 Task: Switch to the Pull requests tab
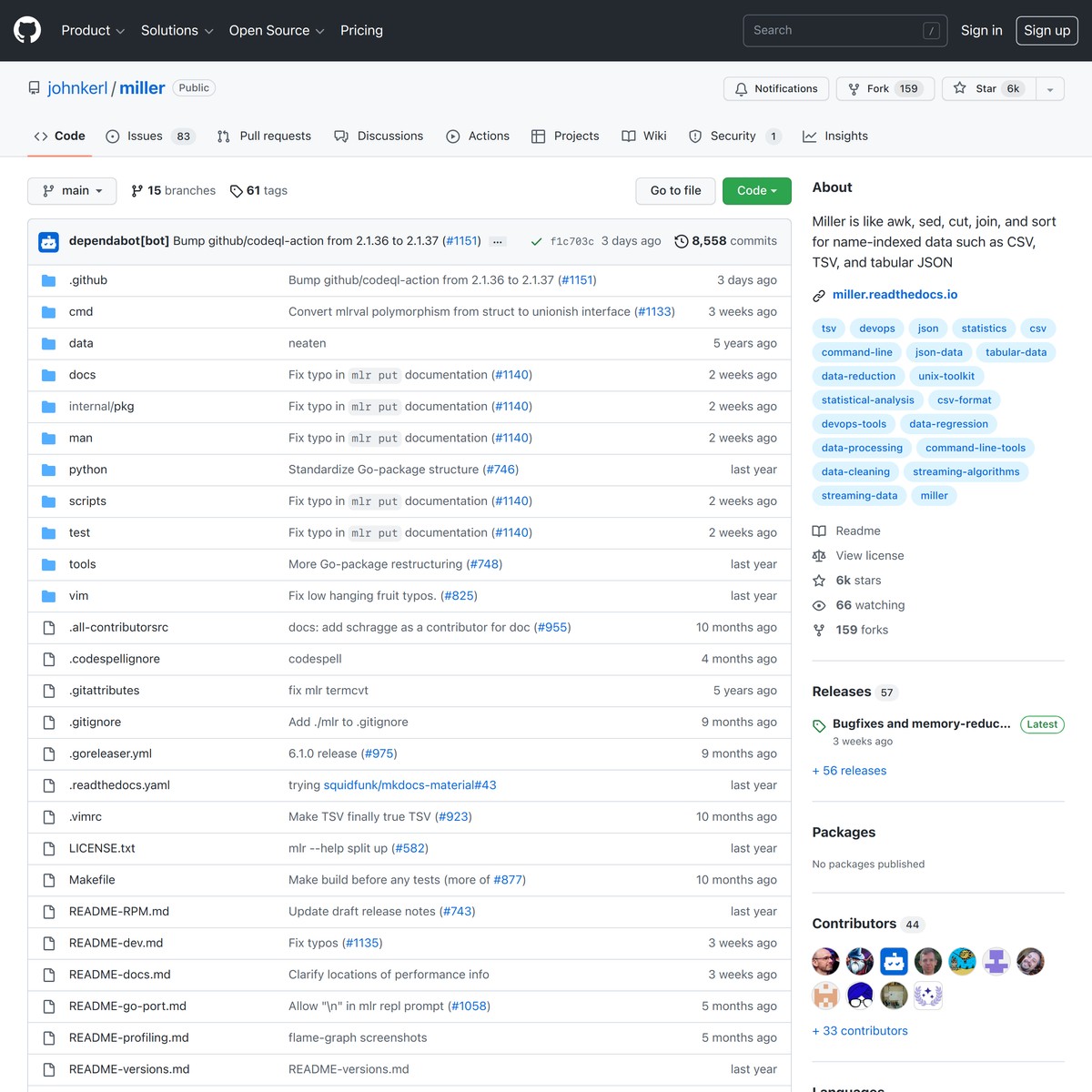[x=264, y=136]
